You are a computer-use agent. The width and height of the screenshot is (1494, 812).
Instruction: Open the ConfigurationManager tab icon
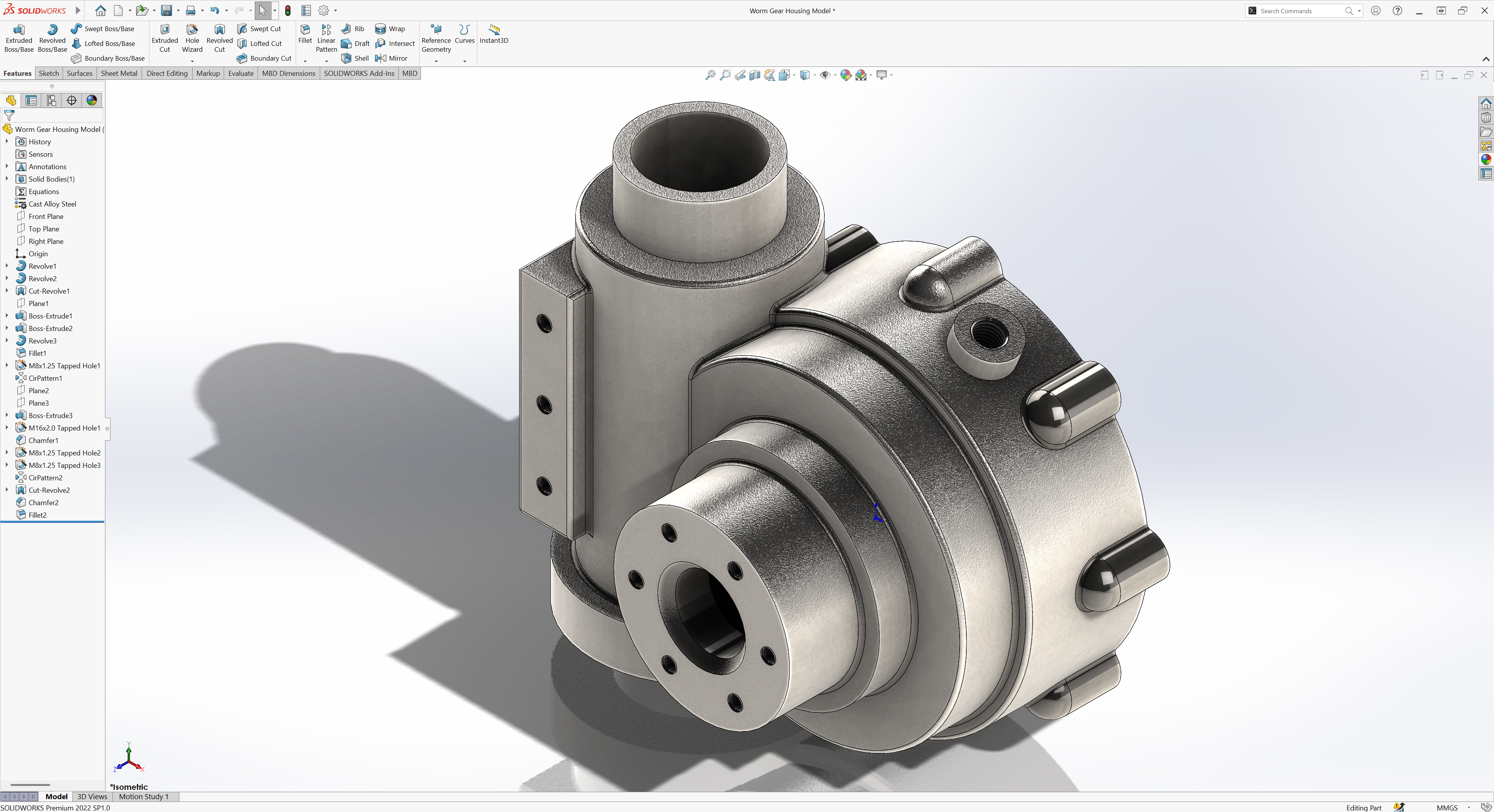(x=52, y=100)
